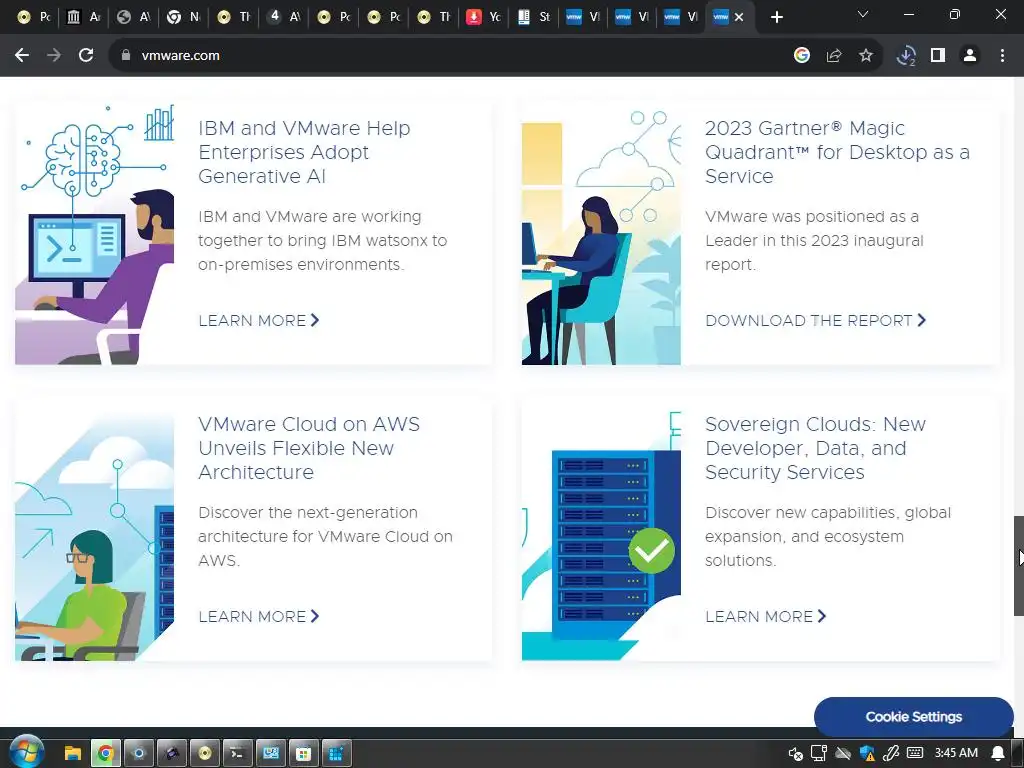Image resolution: width=1024 pixels, height=768 pixels.
Task: Click 'VMware Cloud on AWS Unveils' heading
Action: 309,448
